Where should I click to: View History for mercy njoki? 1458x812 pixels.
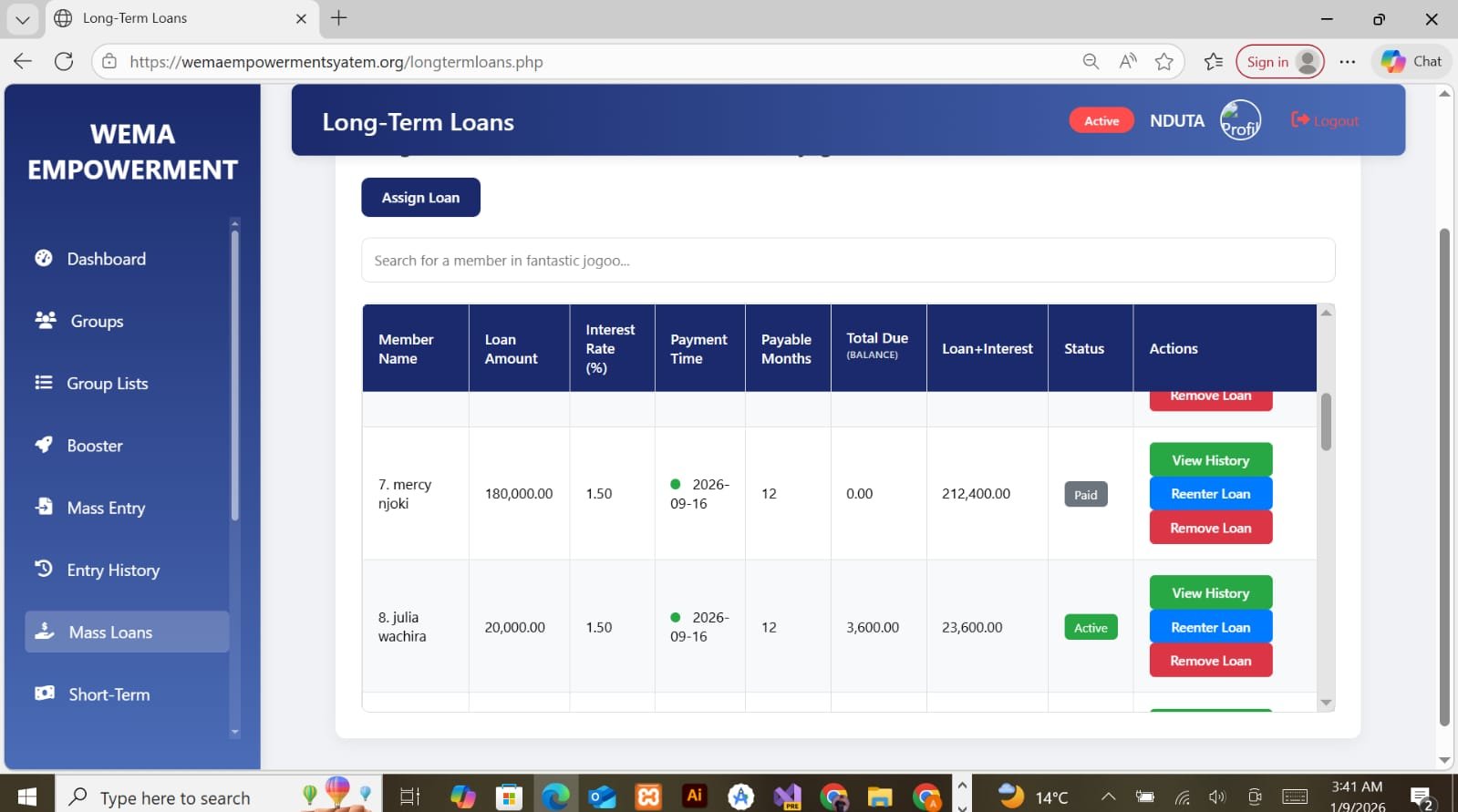click(1211, 460)
